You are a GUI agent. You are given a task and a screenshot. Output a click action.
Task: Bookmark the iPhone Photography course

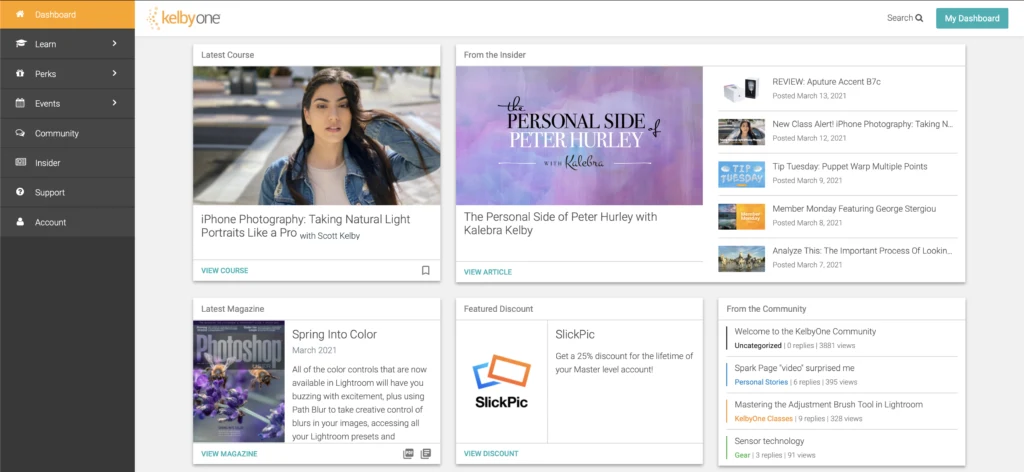coord(425,270)
